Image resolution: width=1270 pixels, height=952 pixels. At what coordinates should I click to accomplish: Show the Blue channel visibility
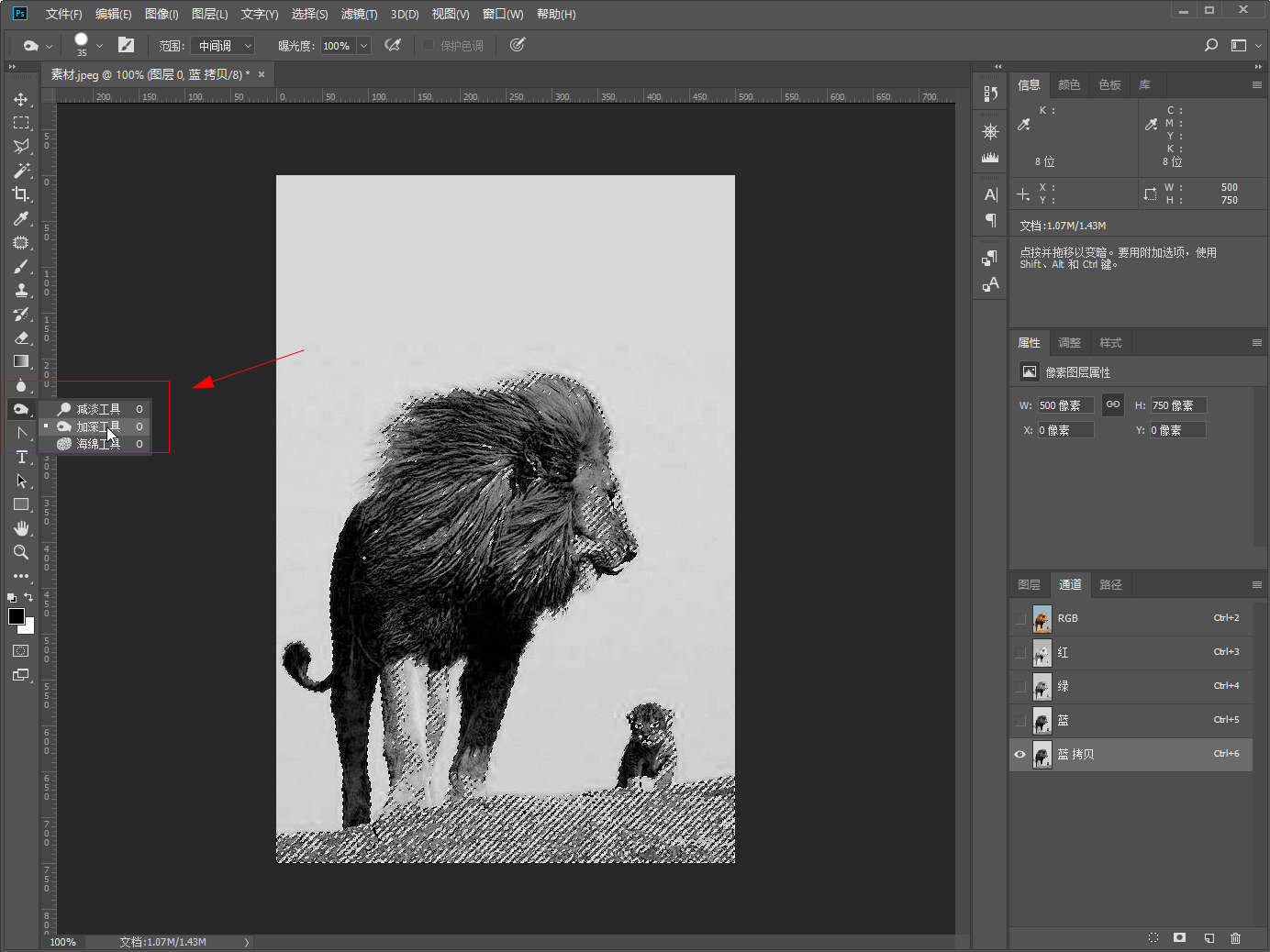pyautogui.click(x=1020, y=720)
